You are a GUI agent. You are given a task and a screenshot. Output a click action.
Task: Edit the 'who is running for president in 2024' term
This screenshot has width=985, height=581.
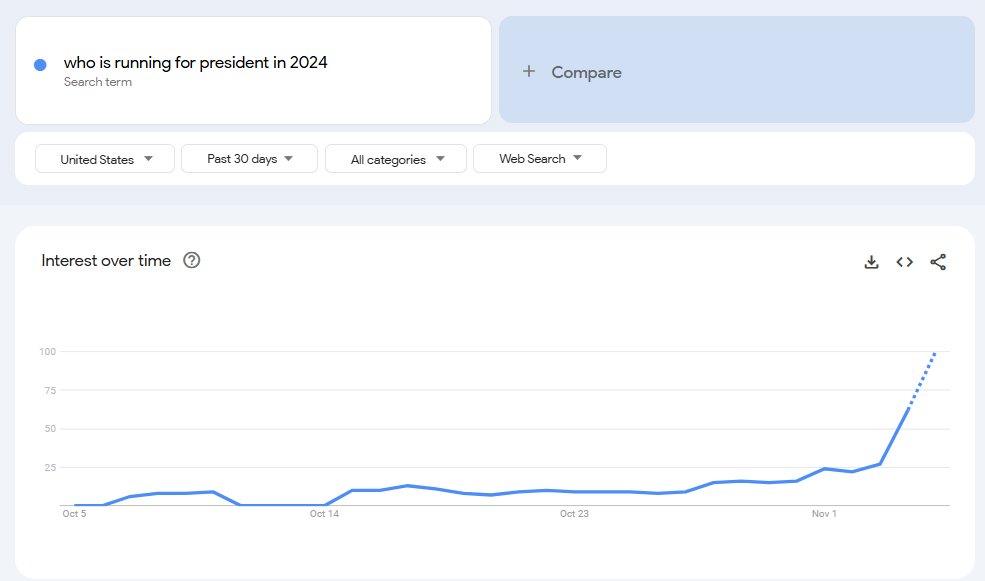click(195, 62)
